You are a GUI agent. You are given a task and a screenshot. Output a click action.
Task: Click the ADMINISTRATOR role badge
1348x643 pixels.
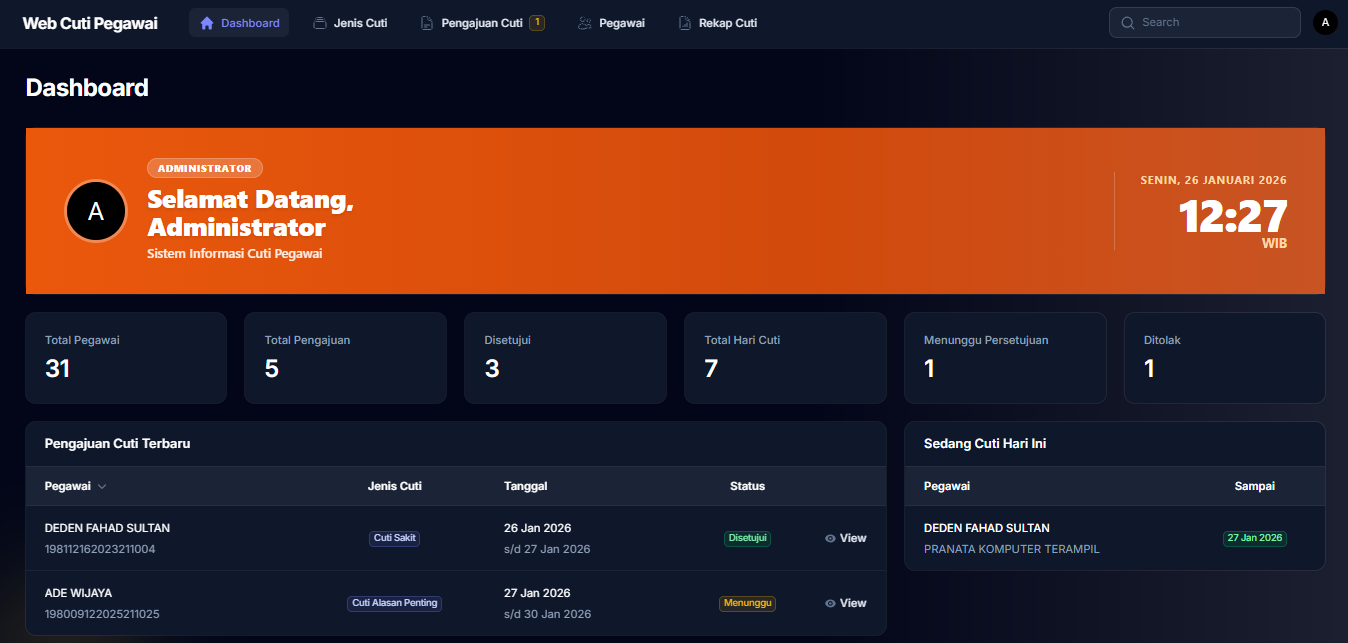[x=204, y=167]
